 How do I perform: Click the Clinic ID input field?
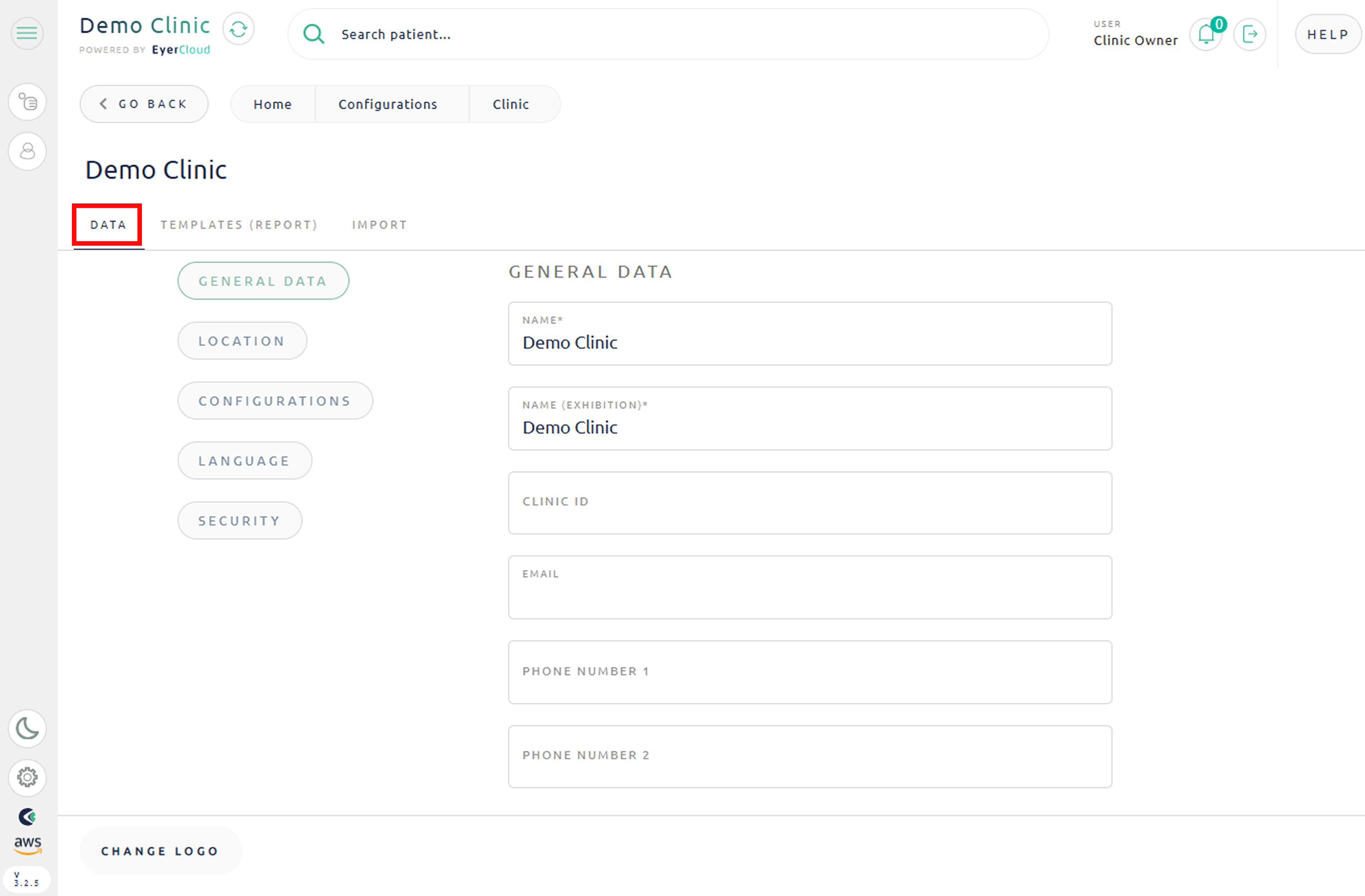point(809,503)
